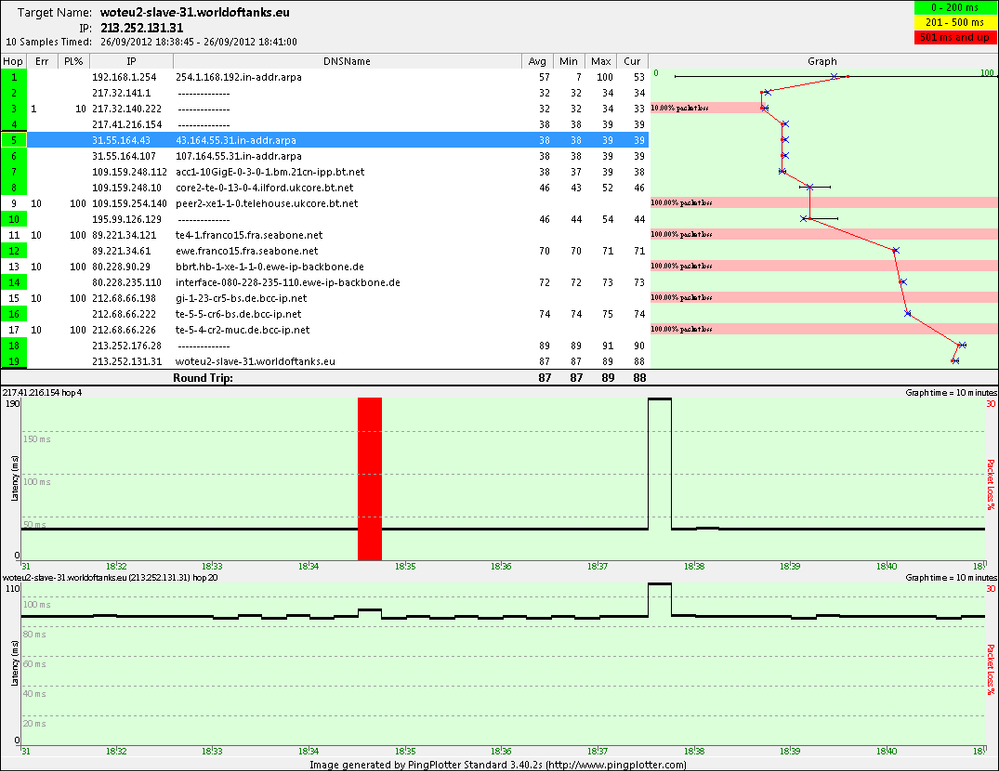This screenshot has width=999, height=771.
Task: Click green hop number 19 cell
Action: [x=13, y=361]
